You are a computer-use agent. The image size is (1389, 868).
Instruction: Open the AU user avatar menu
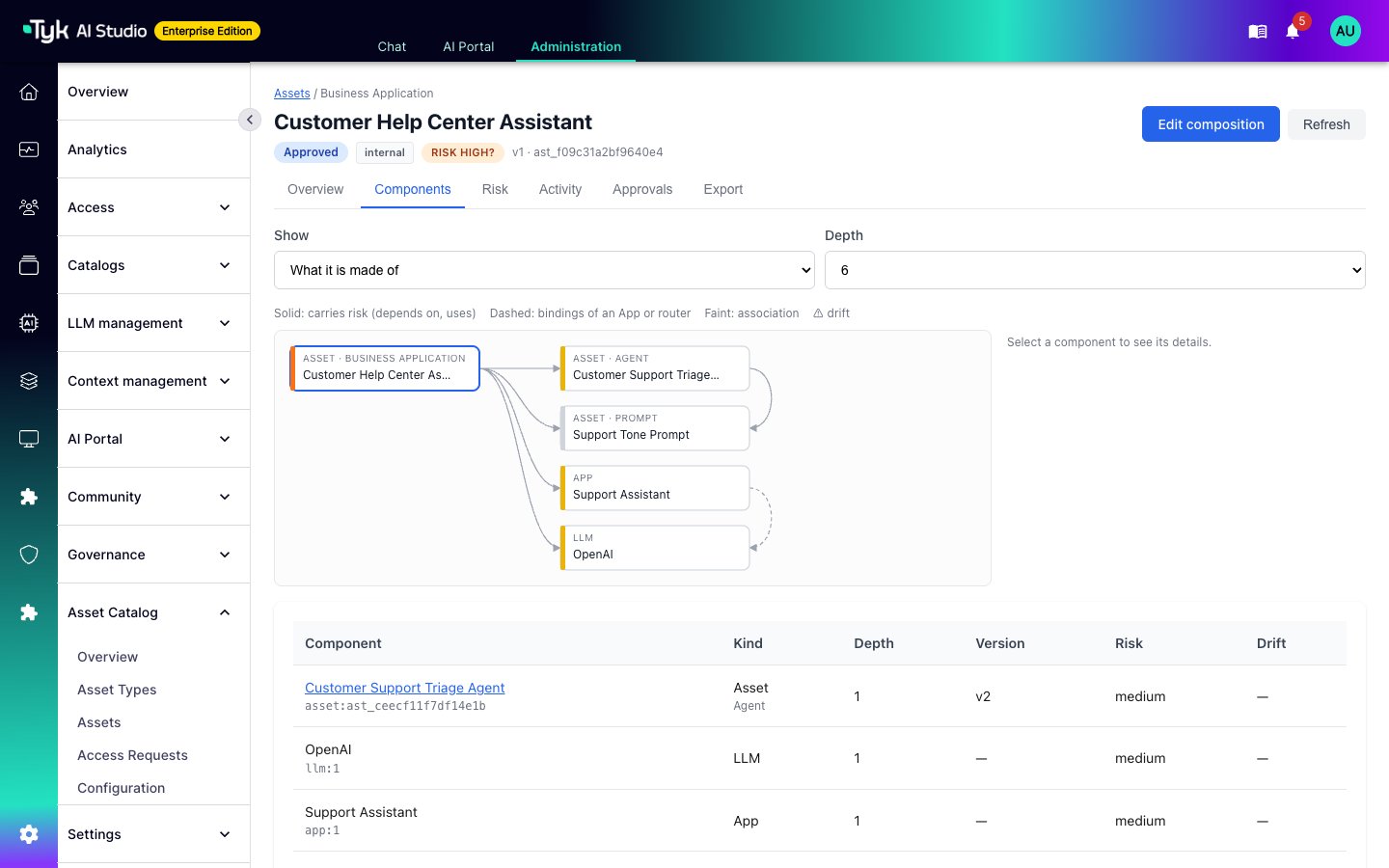pos(1346,31)
